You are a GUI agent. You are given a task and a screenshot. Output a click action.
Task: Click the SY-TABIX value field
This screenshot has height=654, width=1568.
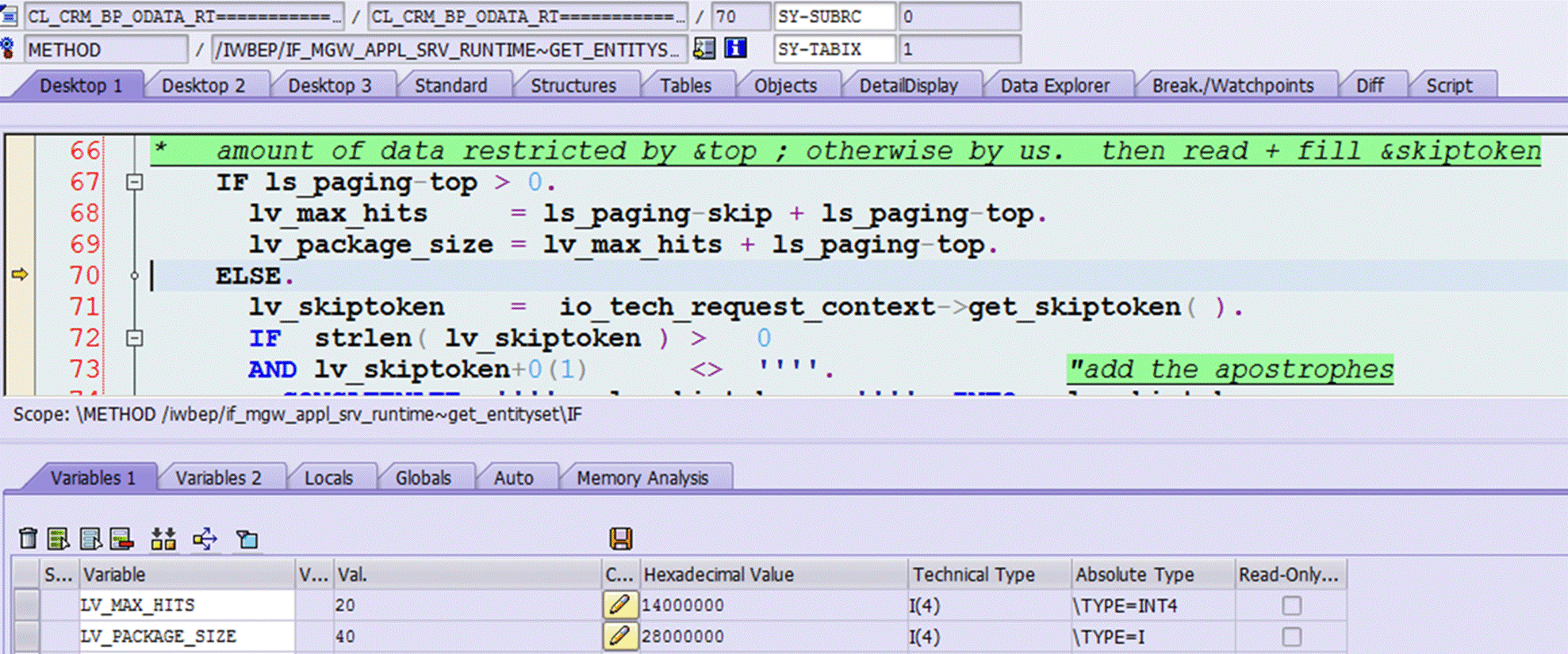click(960, 49)
